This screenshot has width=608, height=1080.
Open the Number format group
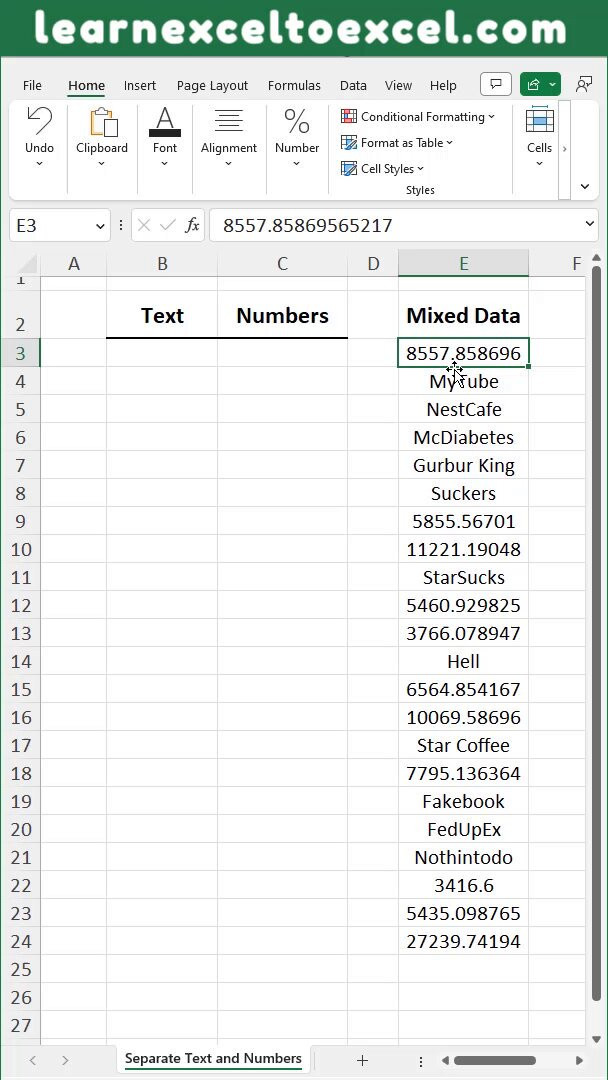pyautogui.click(x=297, y=138)
